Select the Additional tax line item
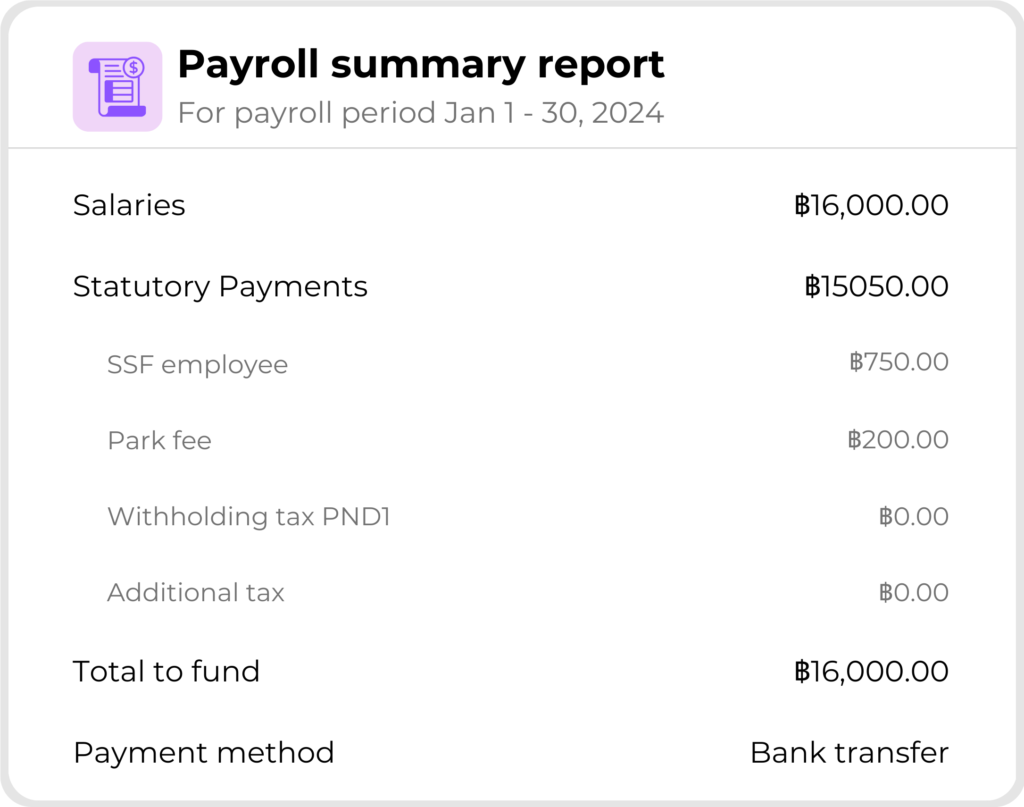Screen dimensions: 1024x807 click(195, 593)
